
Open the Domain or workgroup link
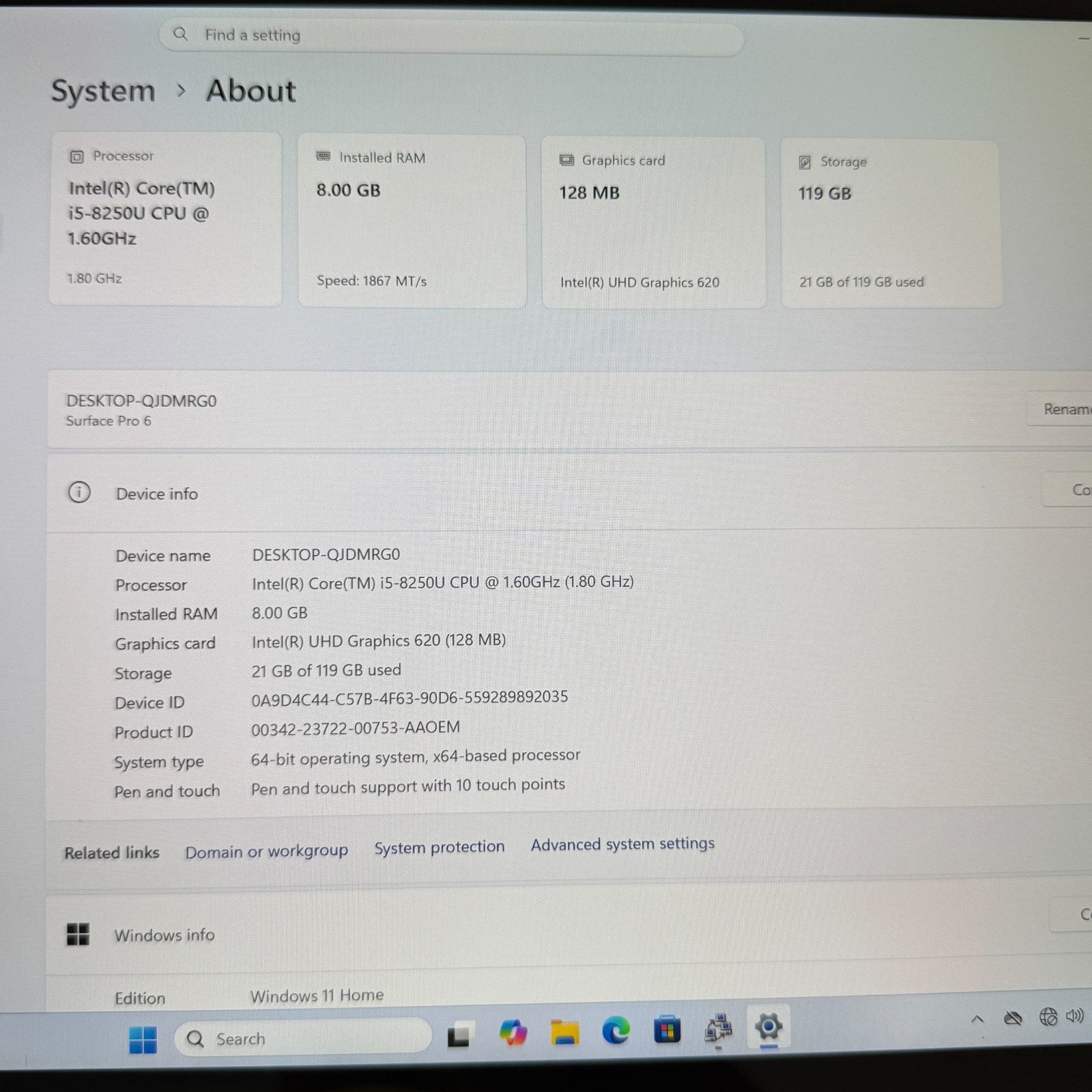(266, 851)
